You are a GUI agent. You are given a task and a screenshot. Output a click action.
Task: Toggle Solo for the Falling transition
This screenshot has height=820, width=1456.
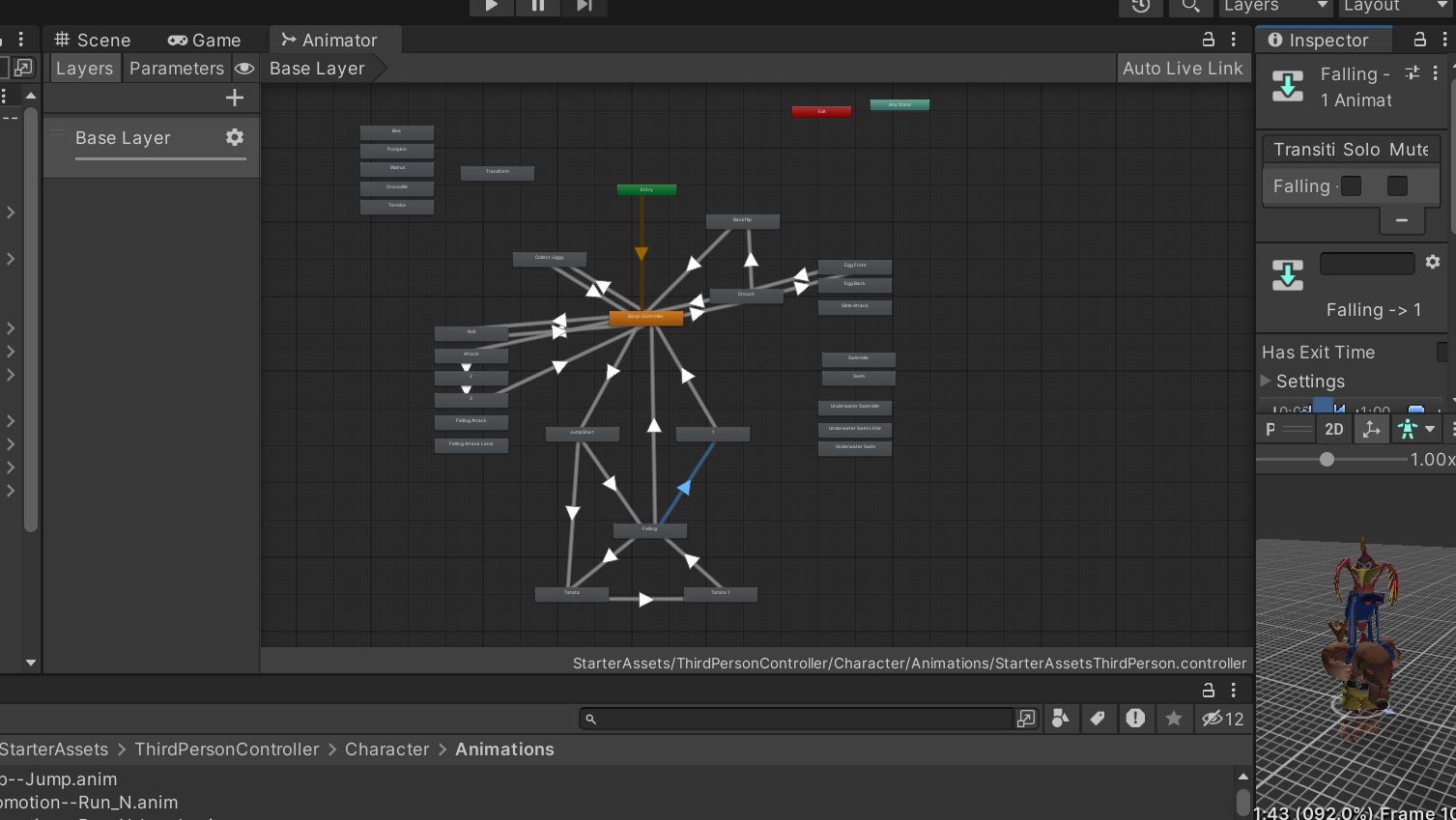(x=1350, y=185)
